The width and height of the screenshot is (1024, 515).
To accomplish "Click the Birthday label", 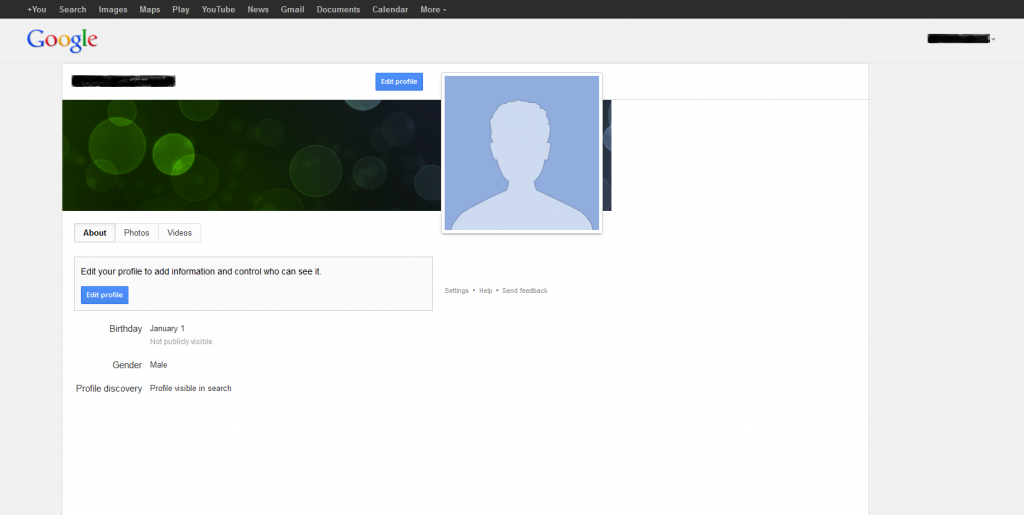I will (x=125, y=329).
